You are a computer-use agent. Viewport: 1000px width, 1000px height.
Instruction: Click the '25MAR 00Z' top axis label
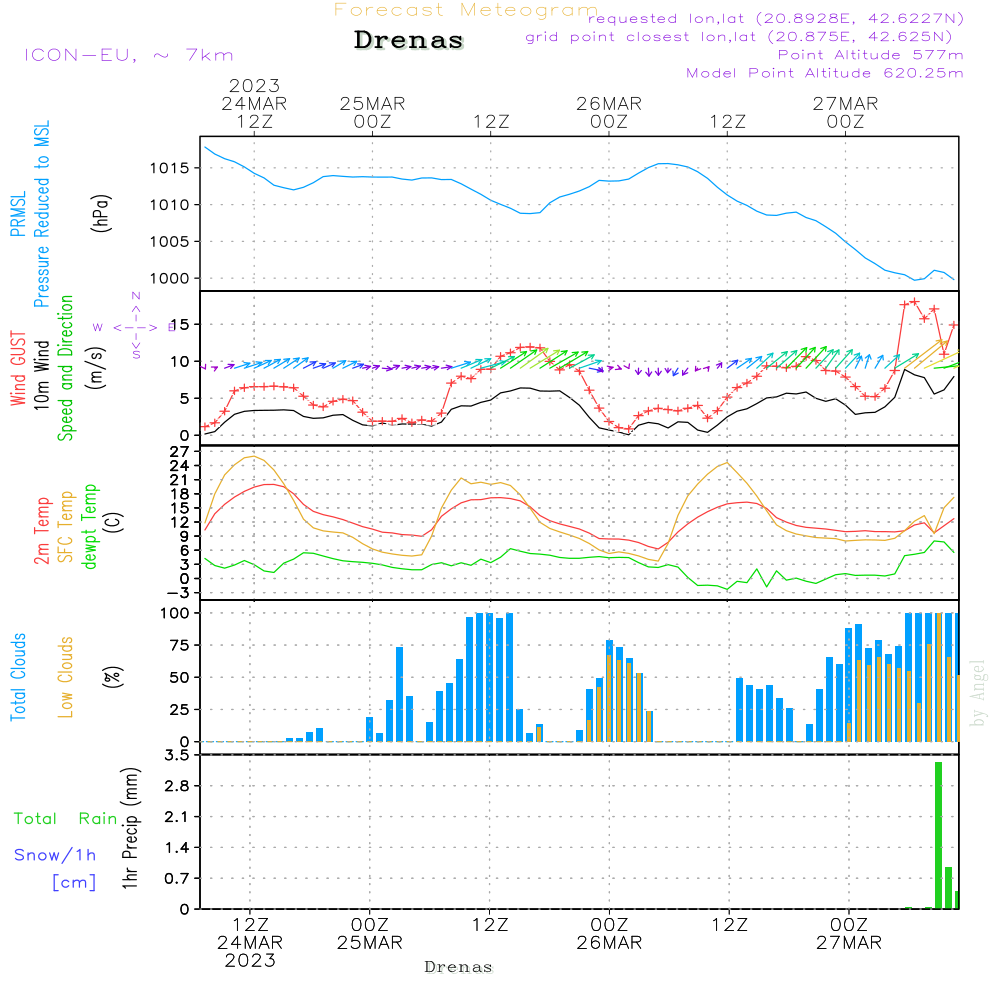pos(372,112)
